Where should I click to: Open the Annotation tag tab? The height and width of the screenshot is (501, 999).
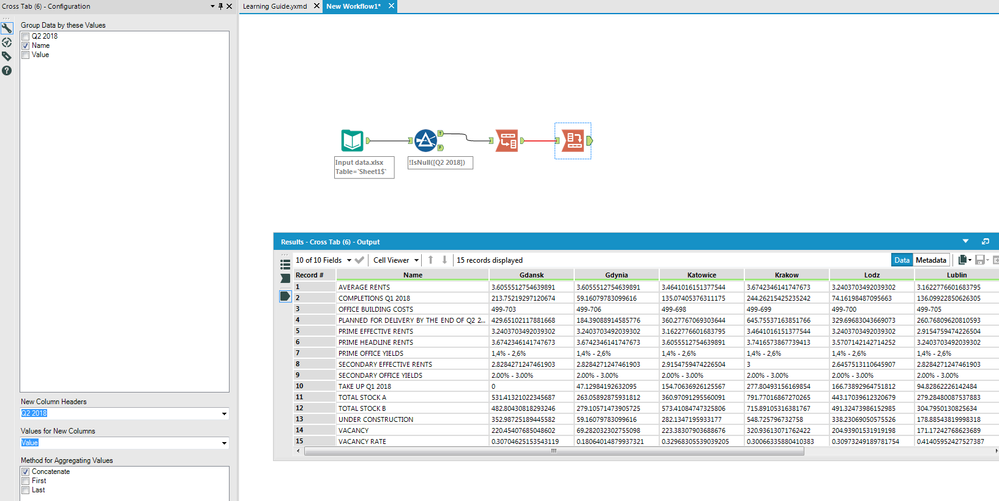tap(6, 56)
